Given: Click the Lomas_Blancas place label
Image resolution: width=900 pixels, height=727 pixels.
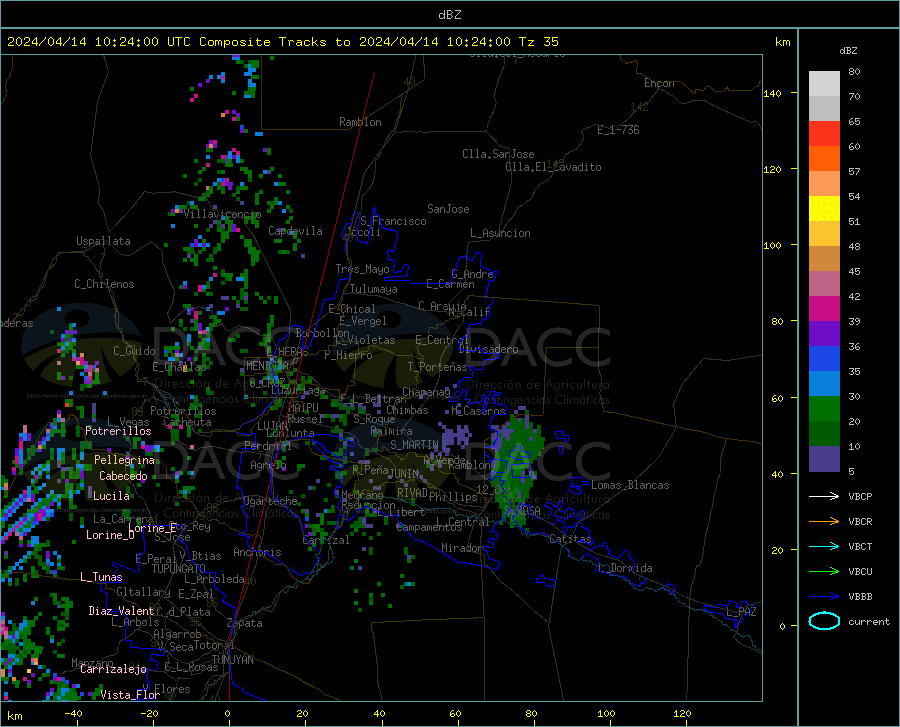Looking at the screenshot, I should 630,485.
